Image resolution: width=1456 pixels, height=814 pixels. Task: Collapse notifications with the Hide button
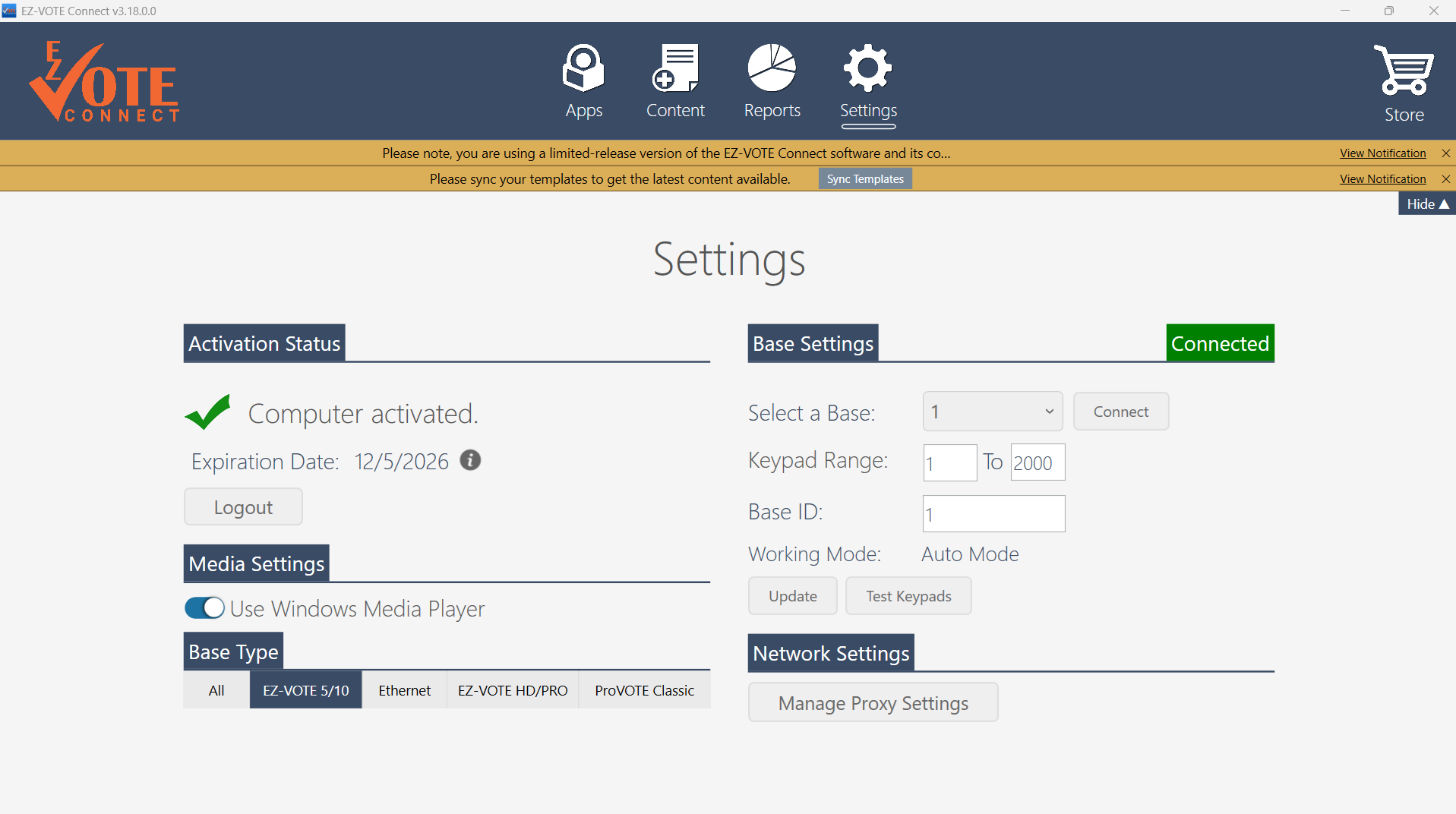click(x=1427, y=204)
